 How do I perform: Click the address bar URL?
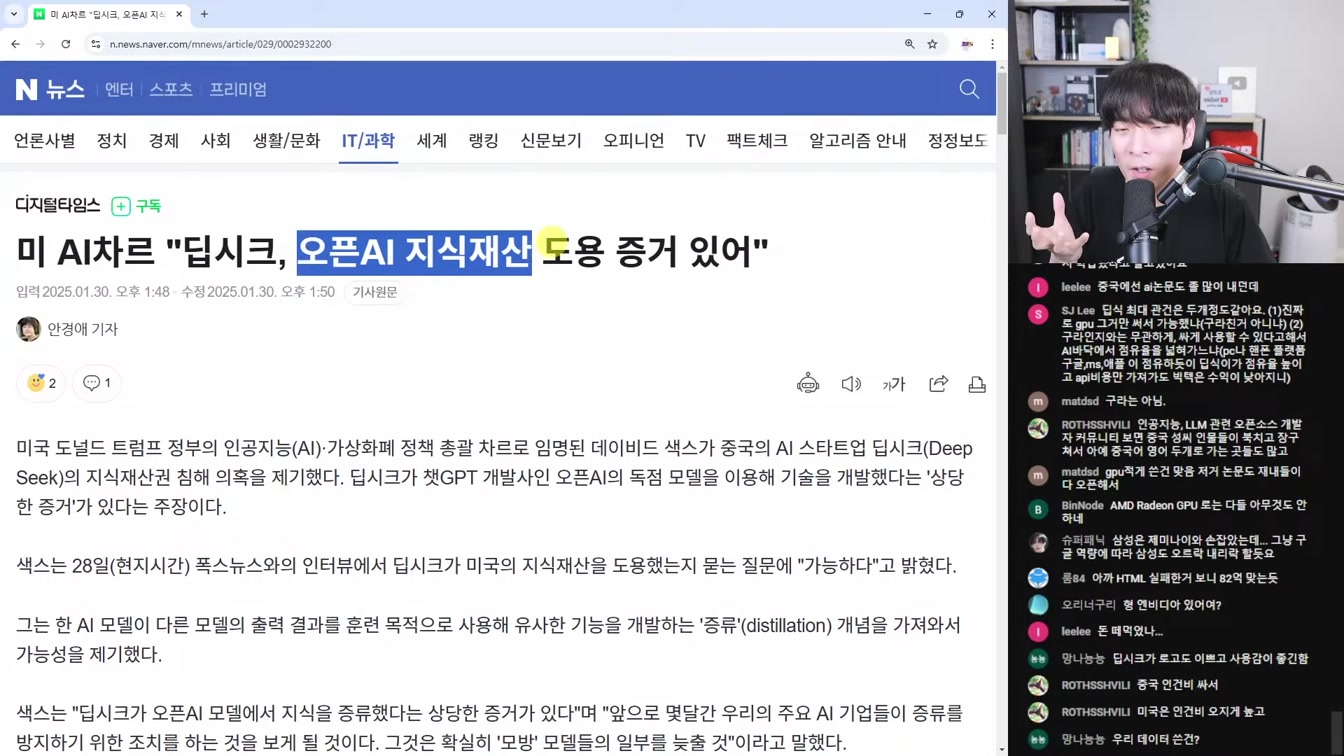[x=220, y=44]
